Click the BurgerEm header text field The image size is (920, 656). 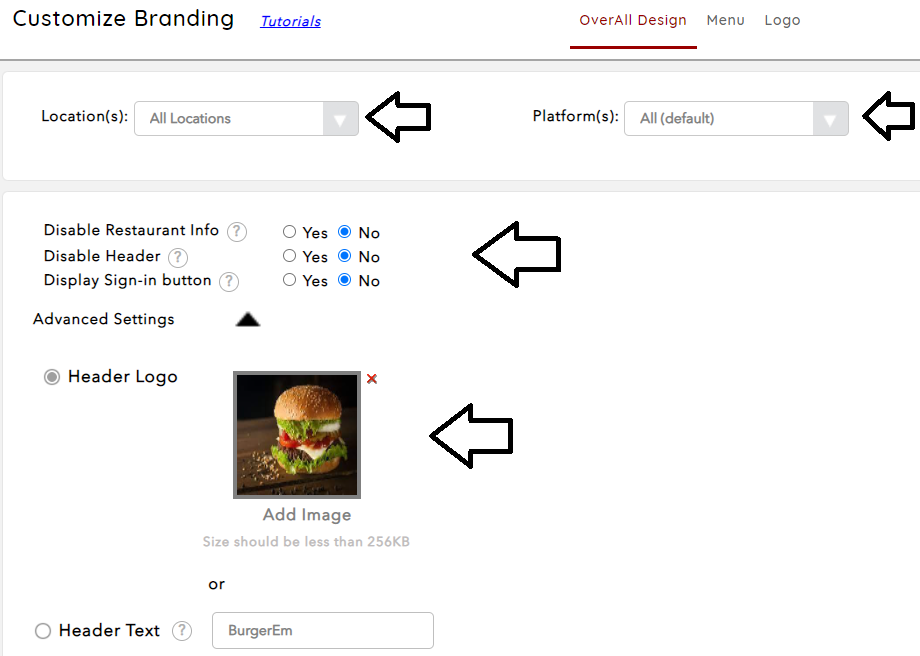pos(323,631)
